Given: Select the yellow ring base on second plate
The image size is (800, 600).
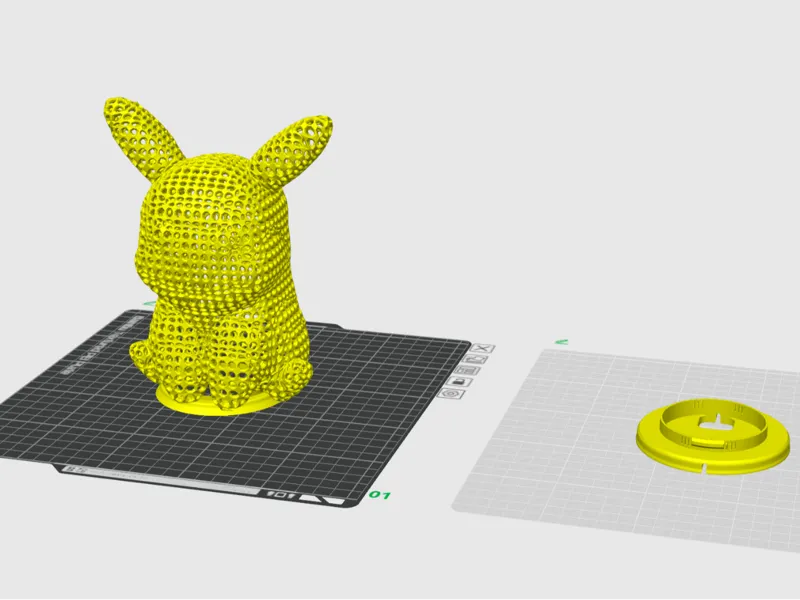Looking at the screenshot, I should click(x=712, y=437).
